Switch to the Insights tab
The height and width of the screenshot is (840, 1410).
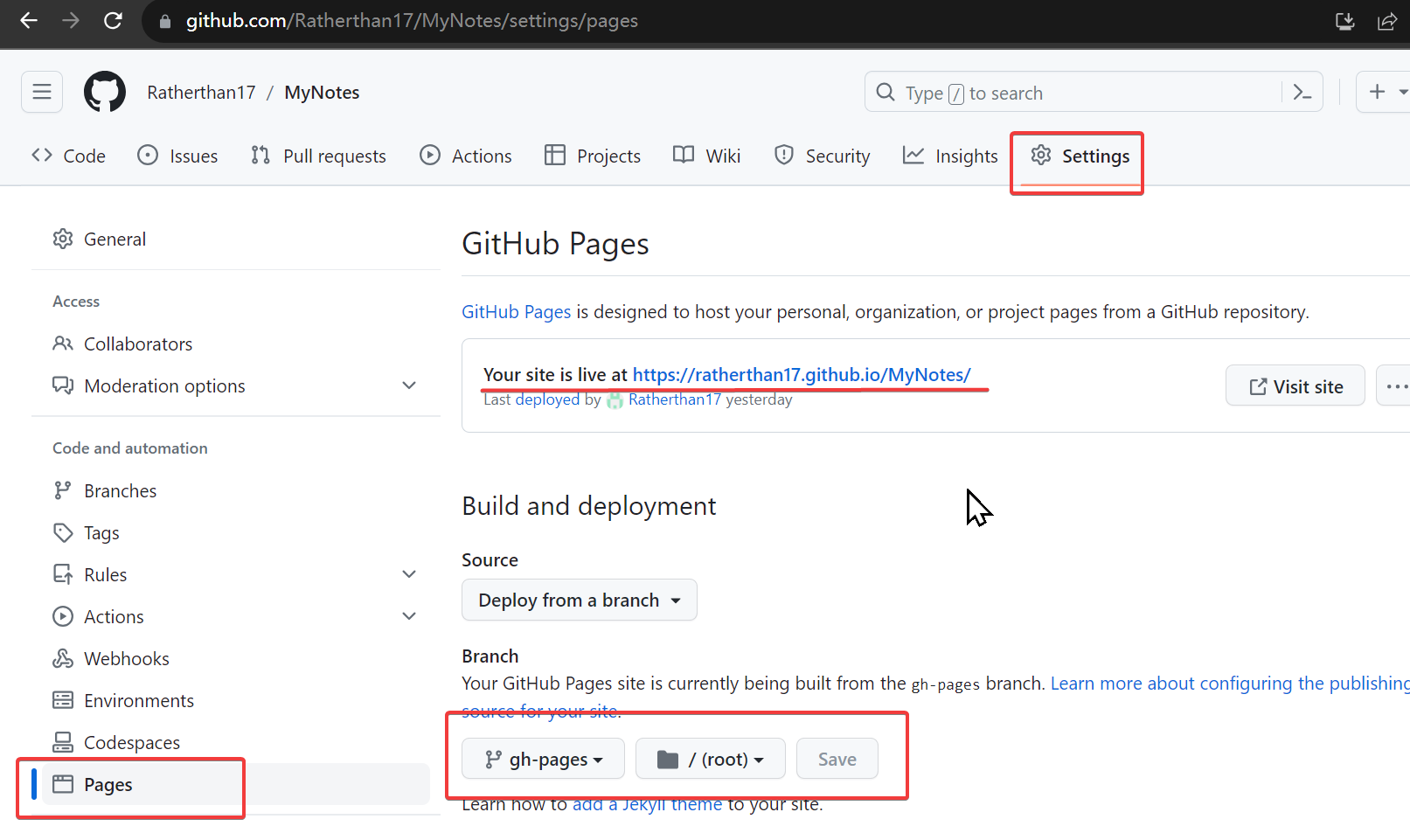950,156
